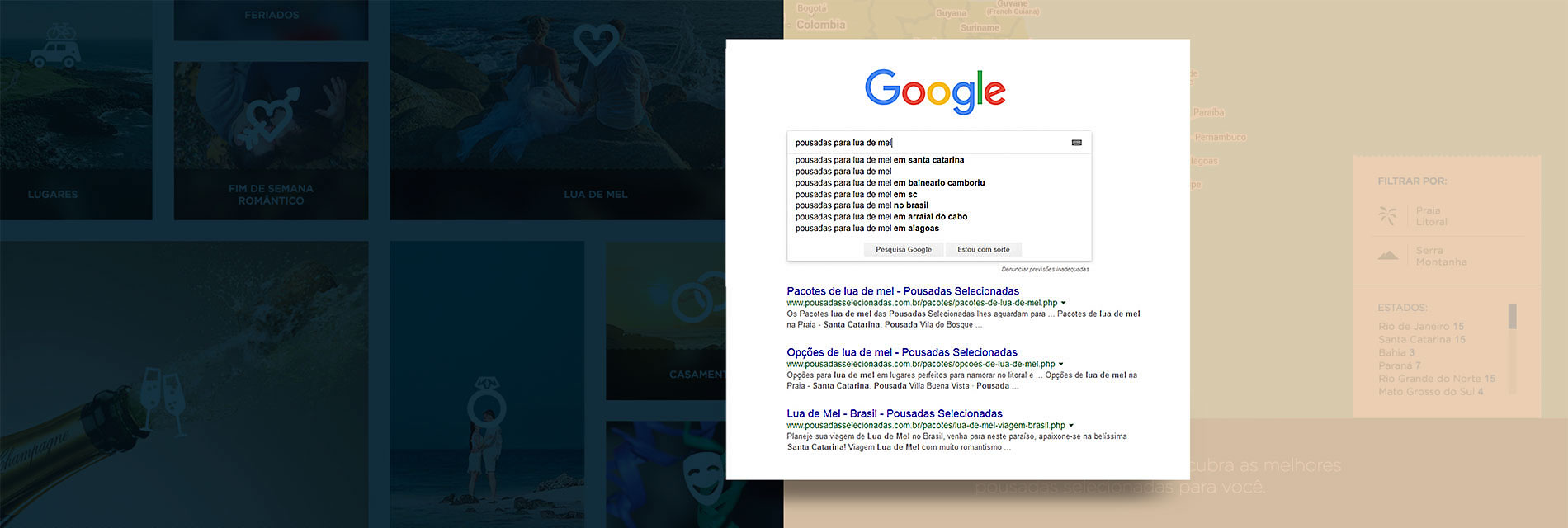Filter by "Serra Montanha"
Image resolution: width=1568 pixels, height=528 pixels.
coord(1441,257)
